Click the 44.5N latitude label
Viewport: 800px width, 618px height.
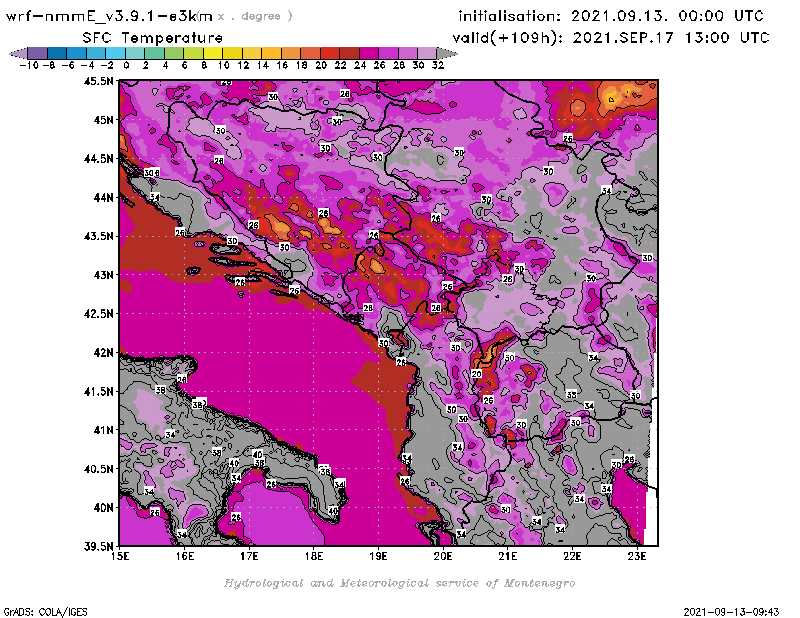[x=98, y=159]
